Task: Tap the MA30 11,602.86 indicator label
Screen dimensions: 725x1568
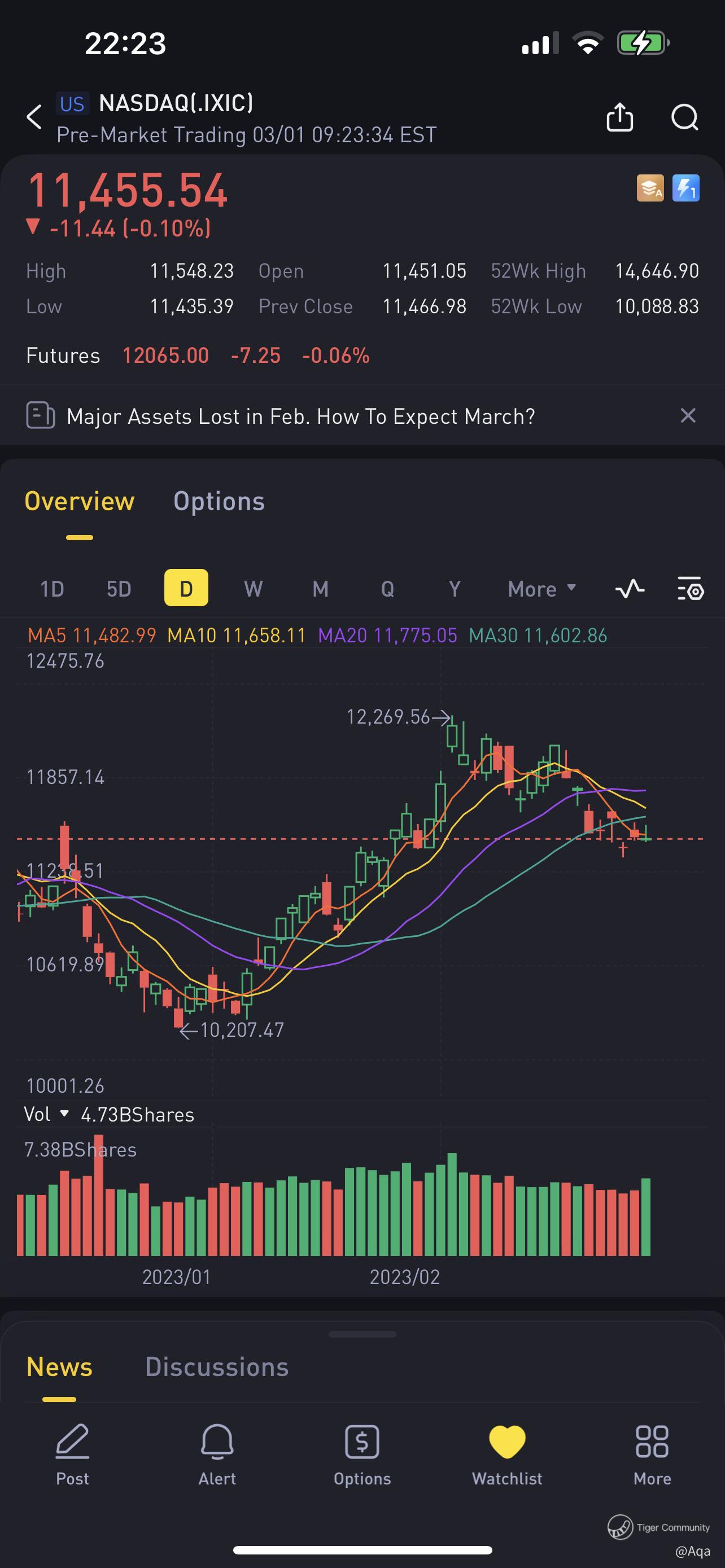Action: click(538, 636)
